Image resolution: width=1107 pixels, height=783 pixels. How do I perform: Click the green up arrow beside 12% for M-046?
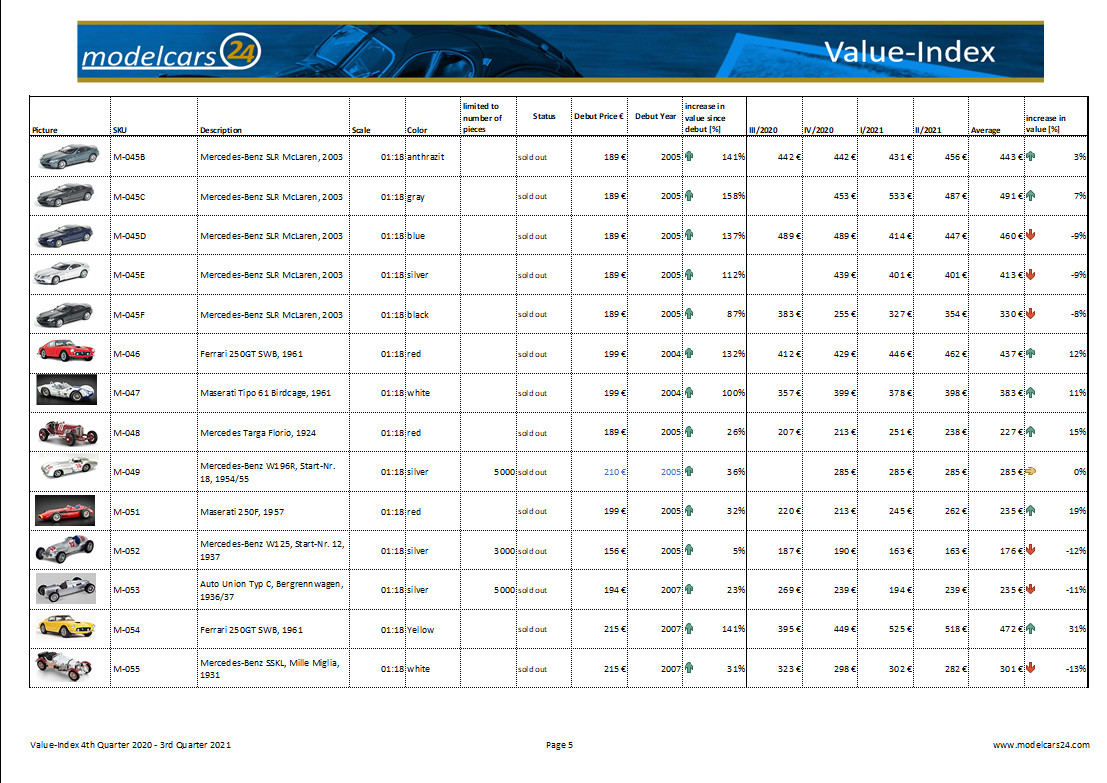coord(1031,353)
